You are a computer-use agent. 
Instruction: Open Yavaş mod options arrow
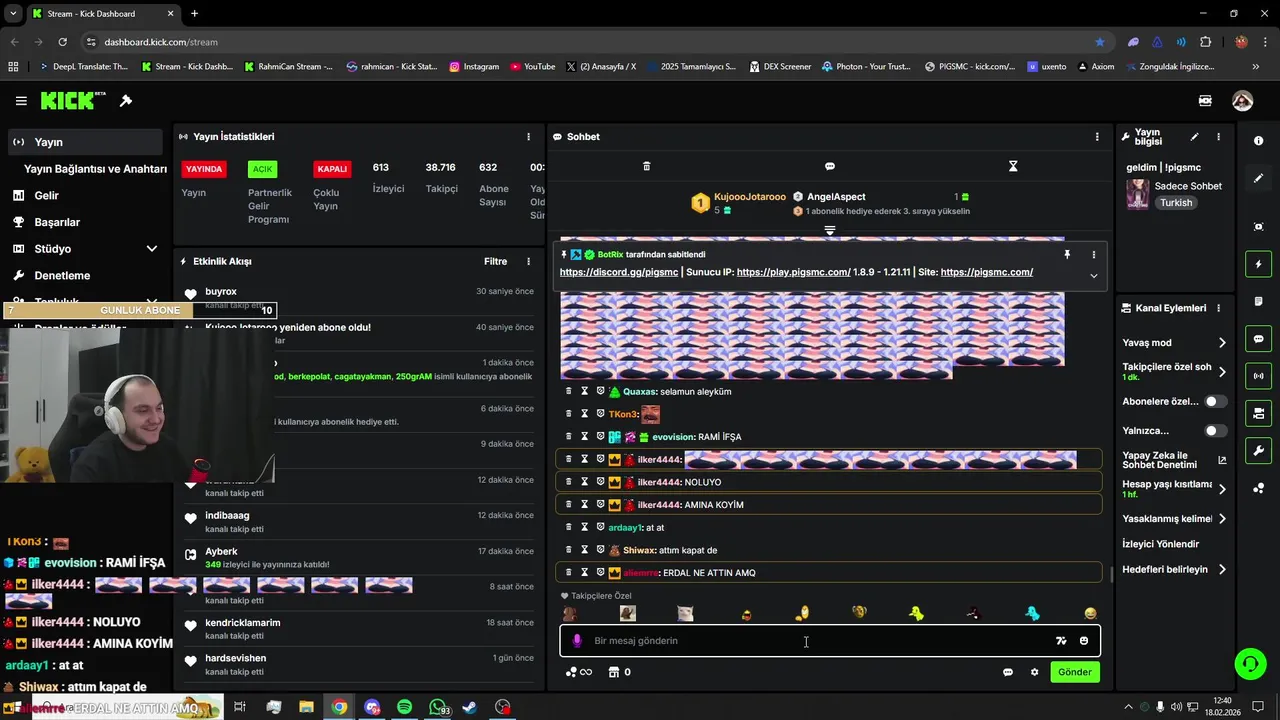(x=1221, y=343)
